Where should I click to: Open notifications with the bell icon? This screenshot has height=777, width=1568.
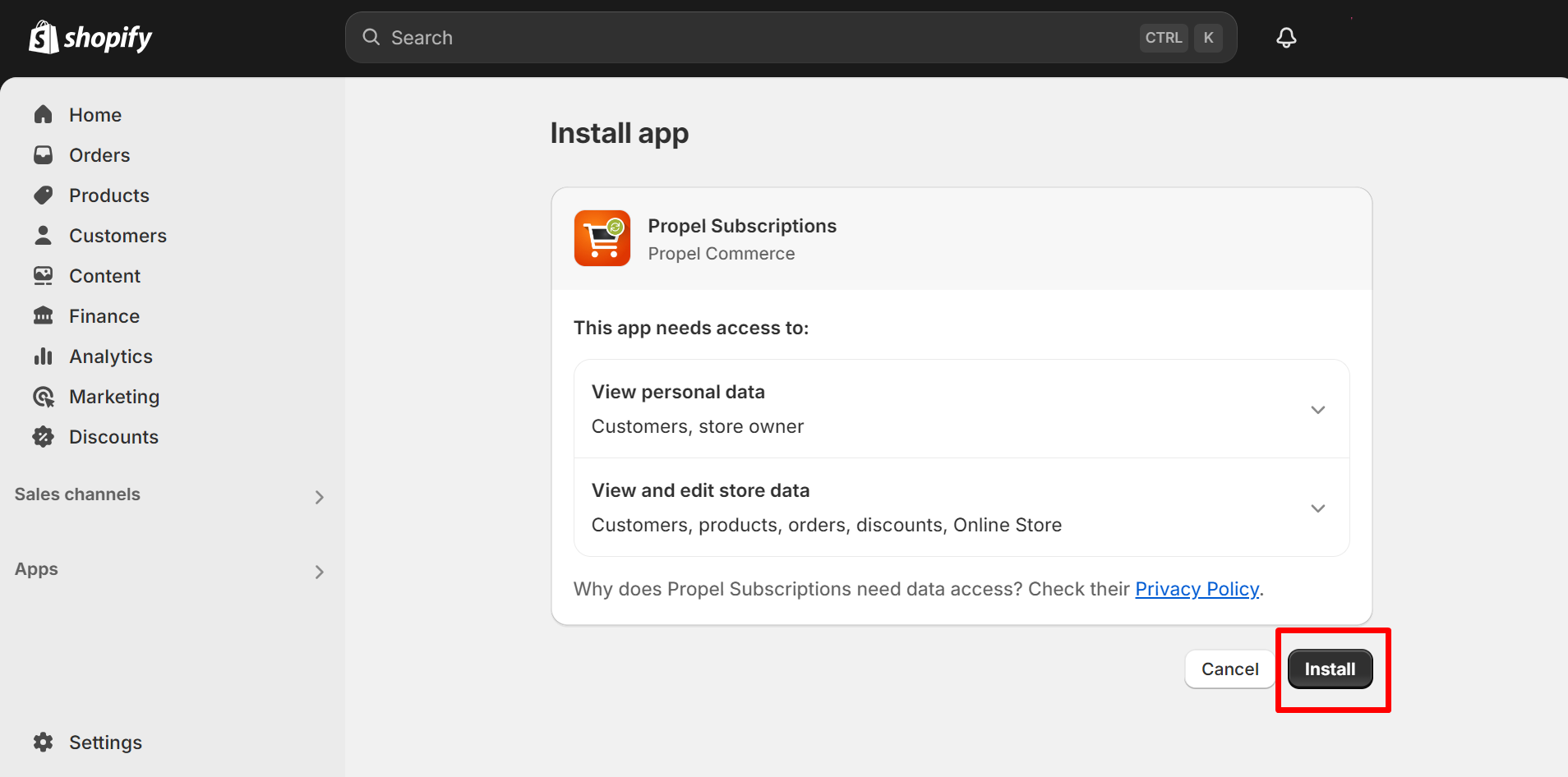click(x=1285, y=37)
